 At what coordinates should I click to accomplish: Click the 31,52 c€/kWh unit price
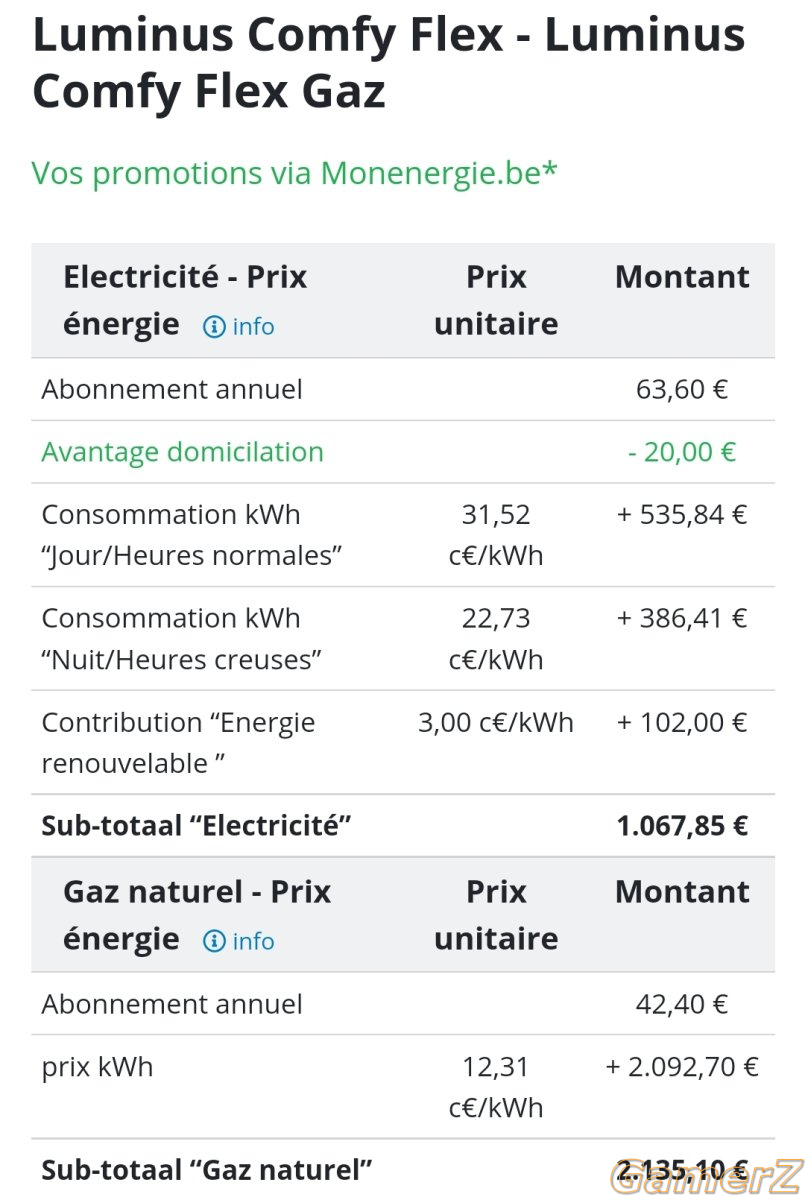click(496, 535)
